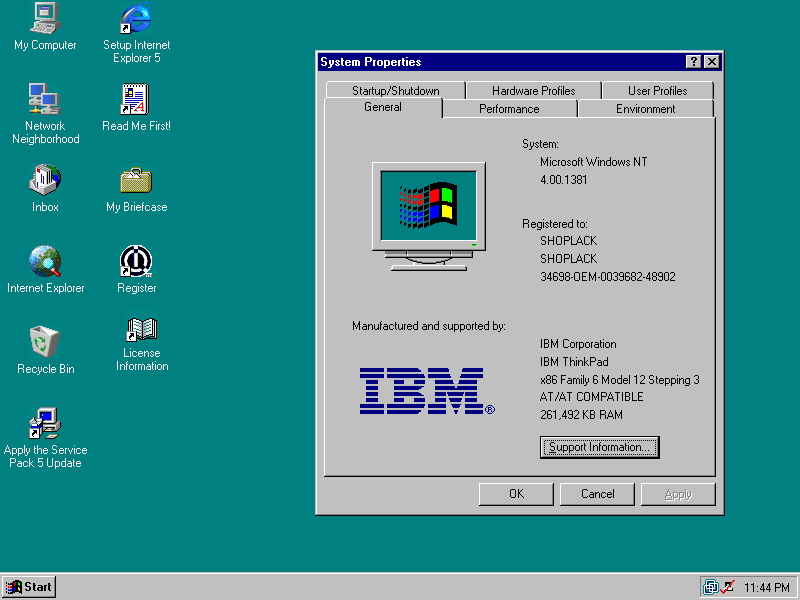Image resolution: width=800 pixels, height=600 pixels.
Task: Click the System: label
Action: tap(540, 144)
